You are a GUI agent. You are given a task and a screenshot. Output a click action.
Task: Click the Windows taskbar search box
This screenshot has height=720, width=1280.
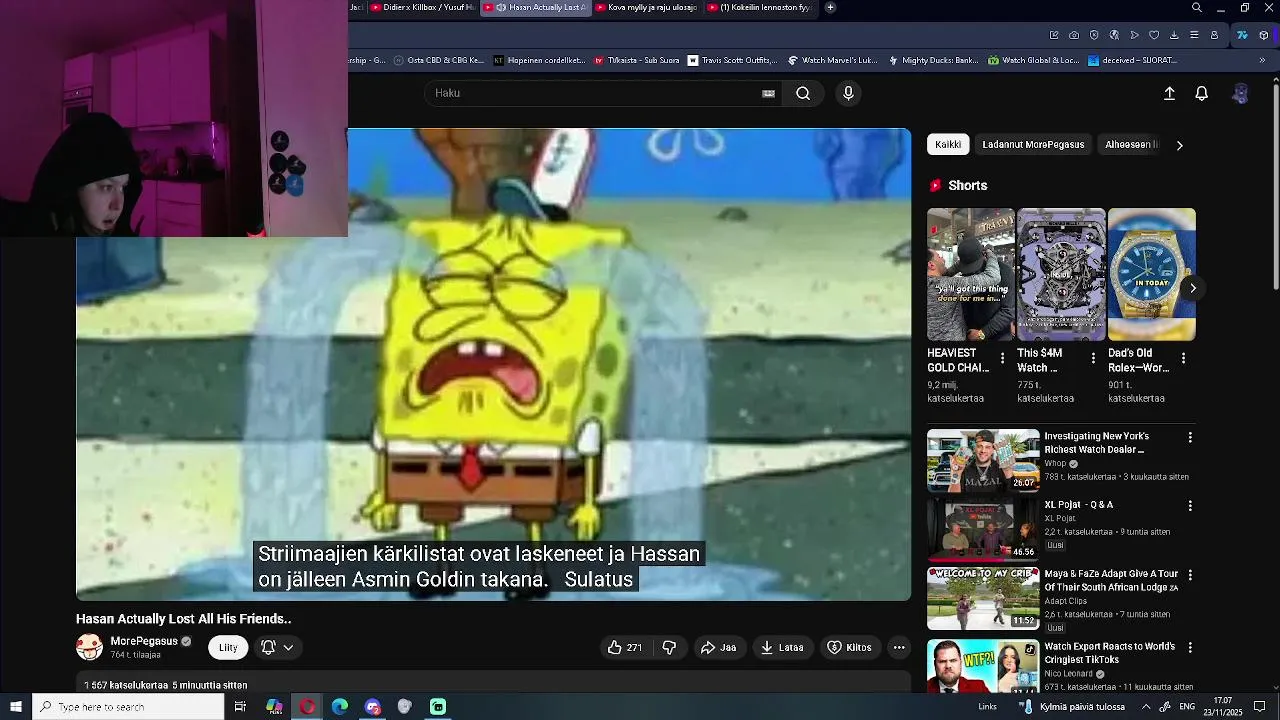[x=128, y=707]
